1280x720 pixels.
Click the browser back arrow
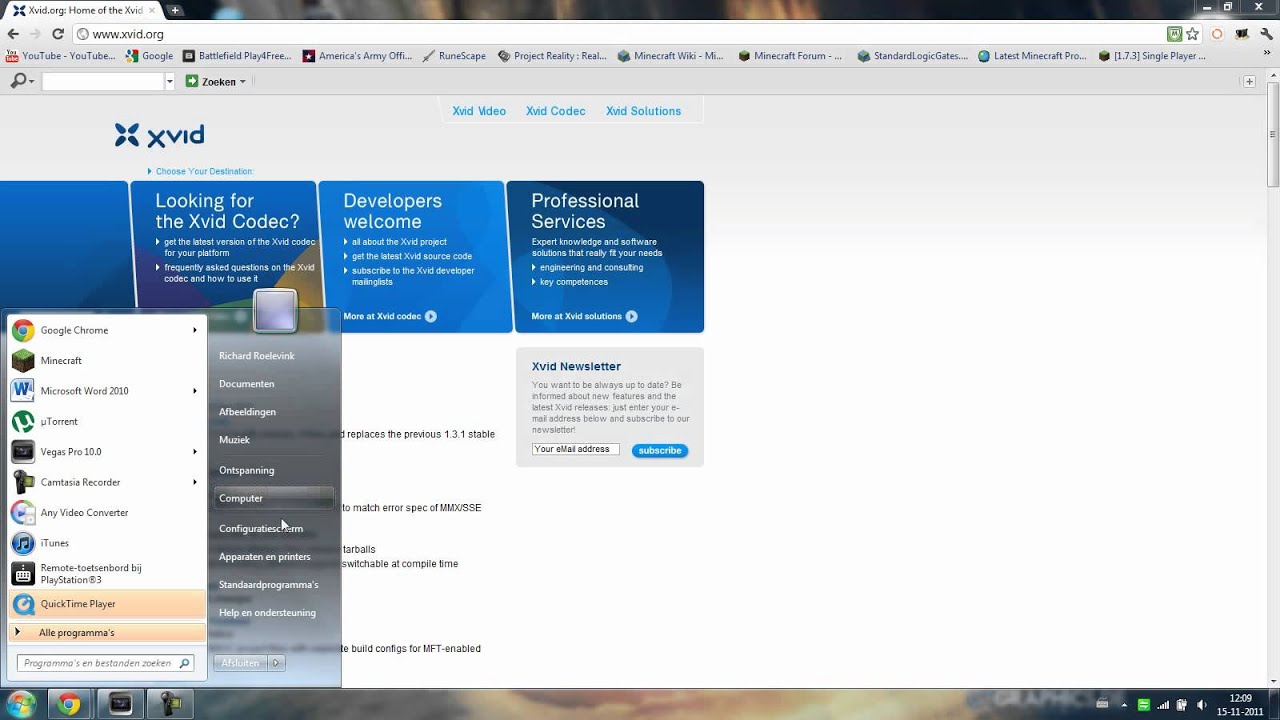point(13,34)
